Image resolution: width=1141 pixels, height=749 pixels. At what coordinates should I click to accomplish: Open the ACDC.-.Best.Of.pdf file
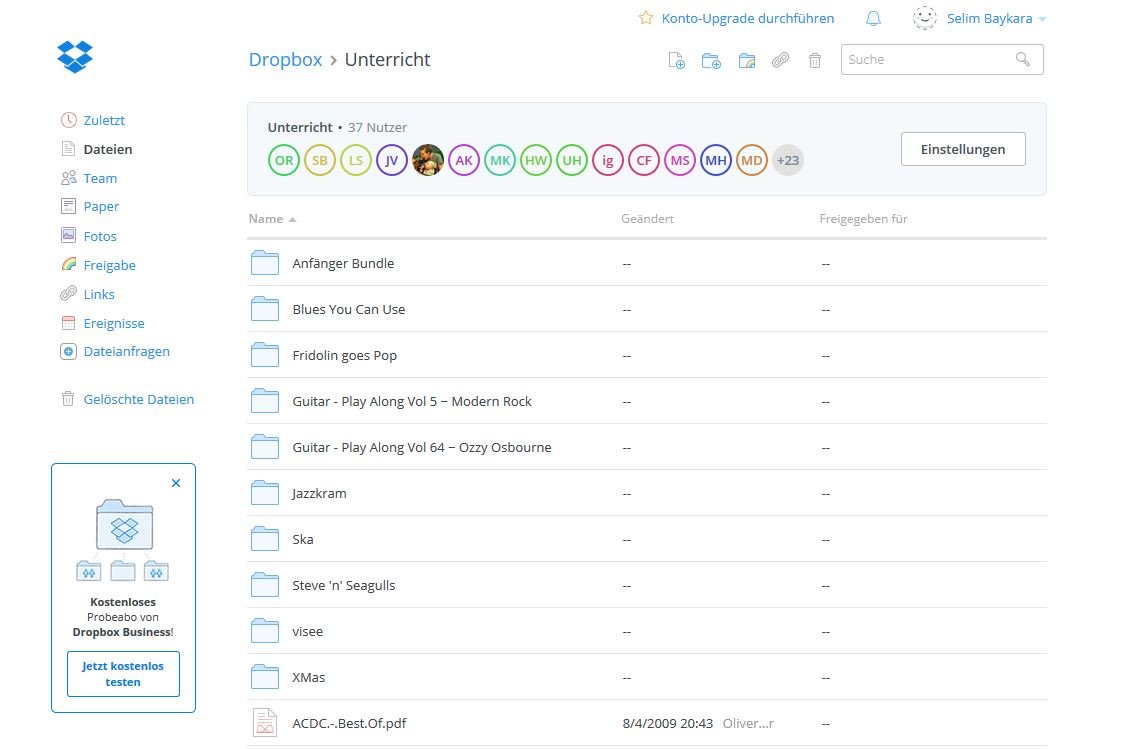[349, 723]
